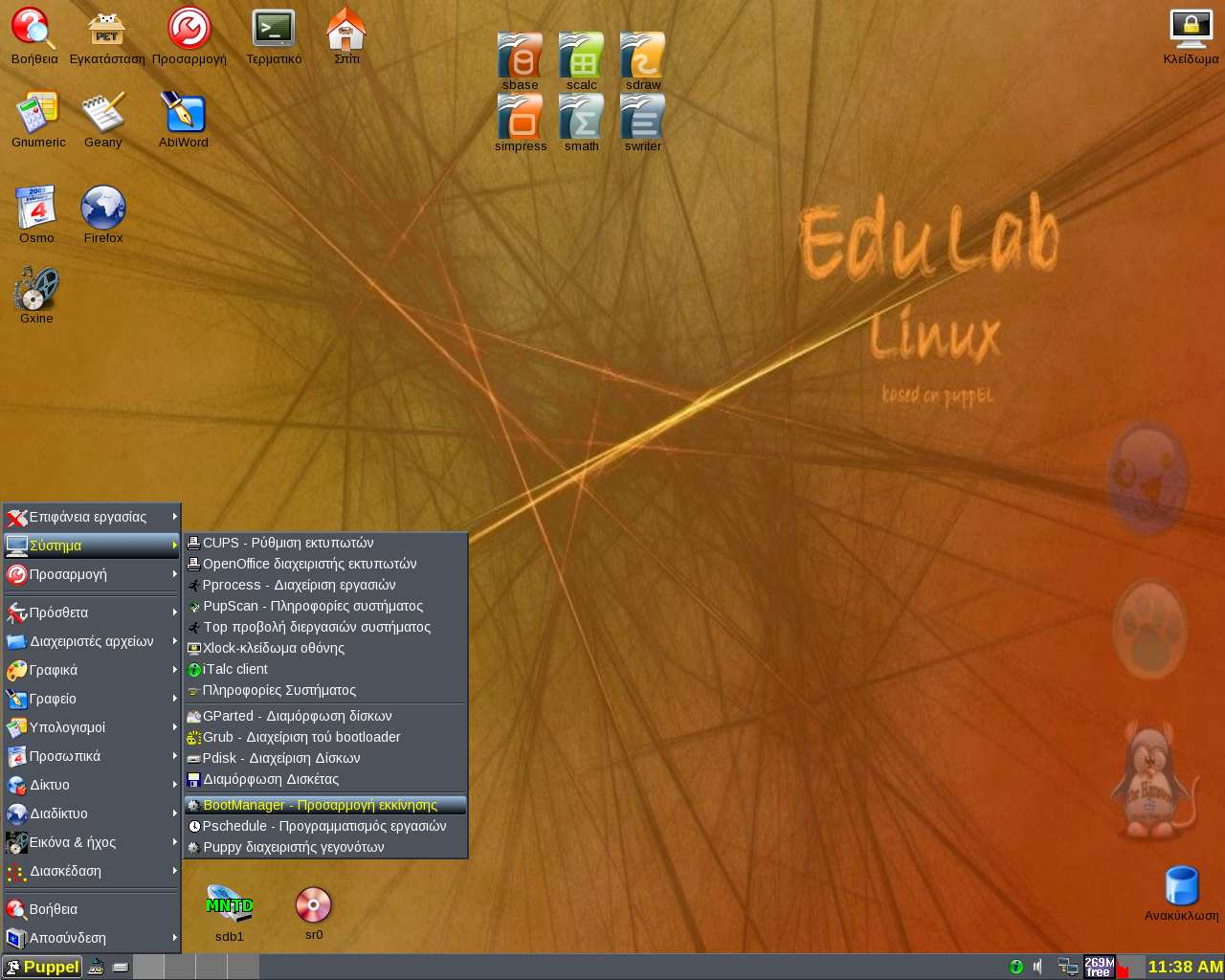This screenshot has height=980, width=1225.
Task: Select the Σύστημα menu category
Action: (92, 546)
